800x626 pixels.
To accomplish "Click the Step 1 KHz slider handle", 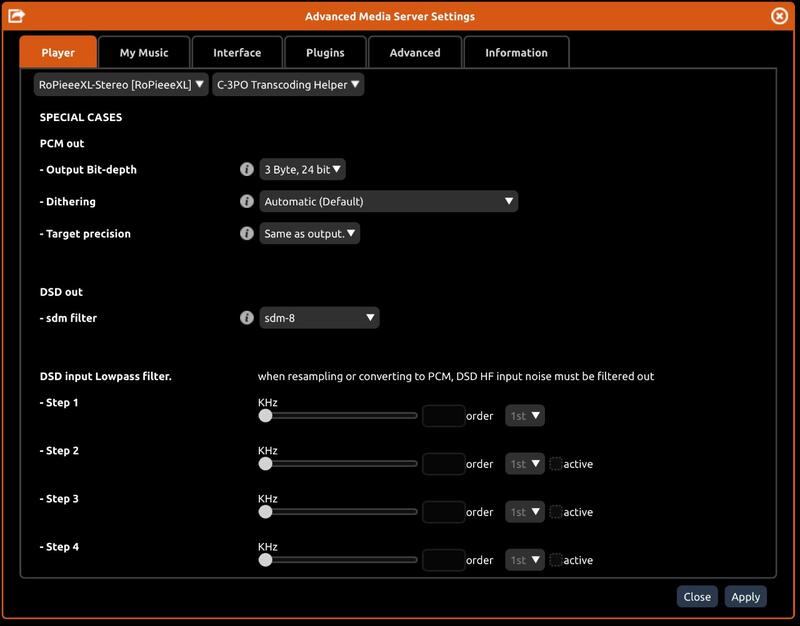I will [265, 415].
